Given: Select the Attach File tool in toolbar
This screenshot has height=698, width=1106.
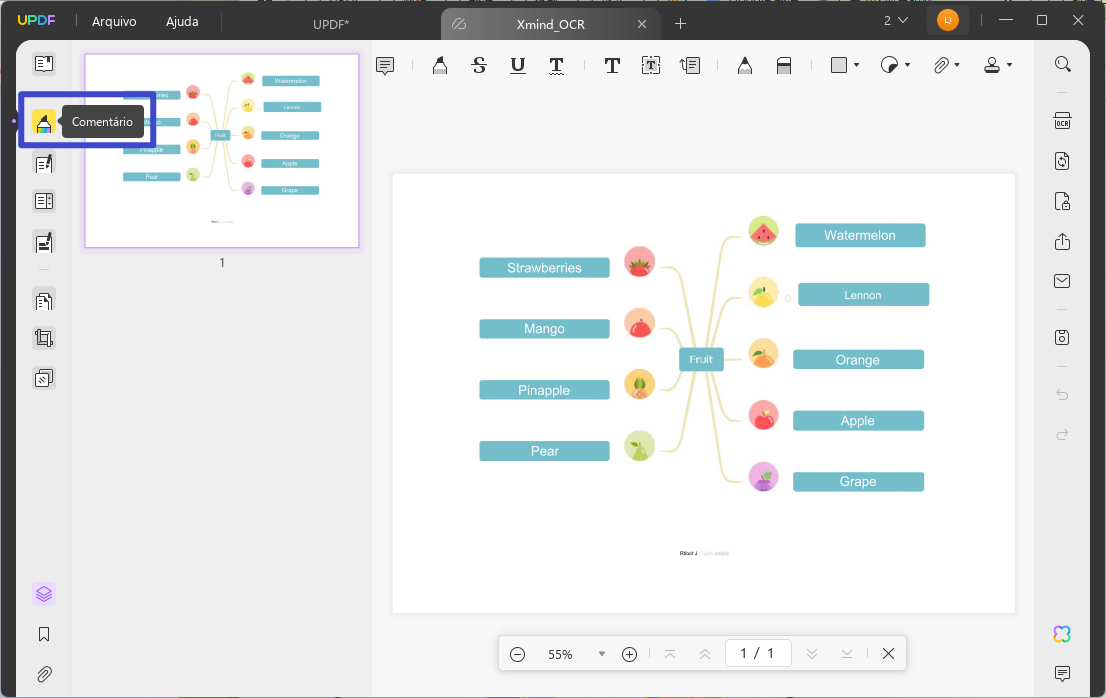Looking at the screenshot, I should point(941,66).
